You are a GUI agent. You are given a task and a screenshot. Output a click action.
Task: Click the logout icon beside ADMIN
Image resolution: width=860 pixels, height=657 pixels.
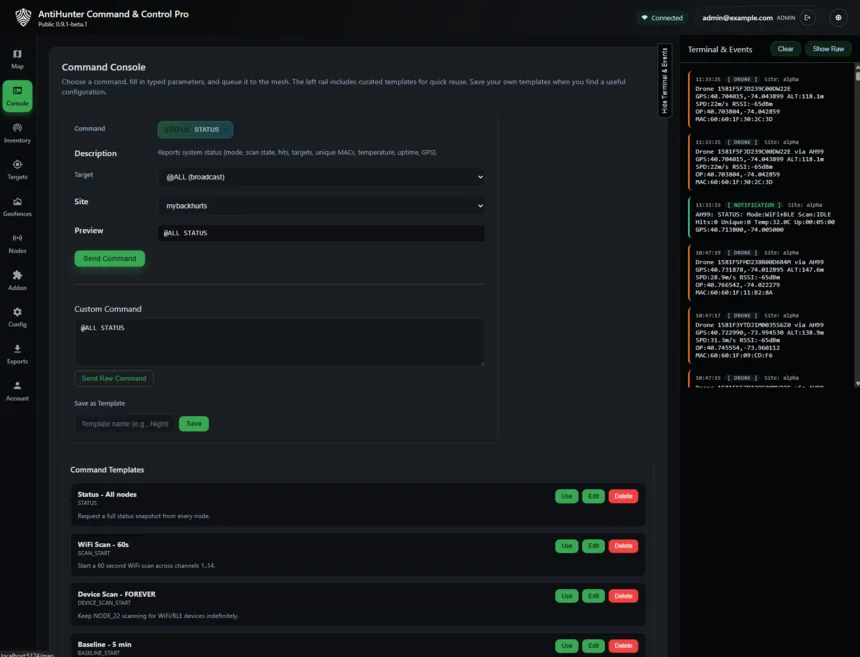point(807,18)
